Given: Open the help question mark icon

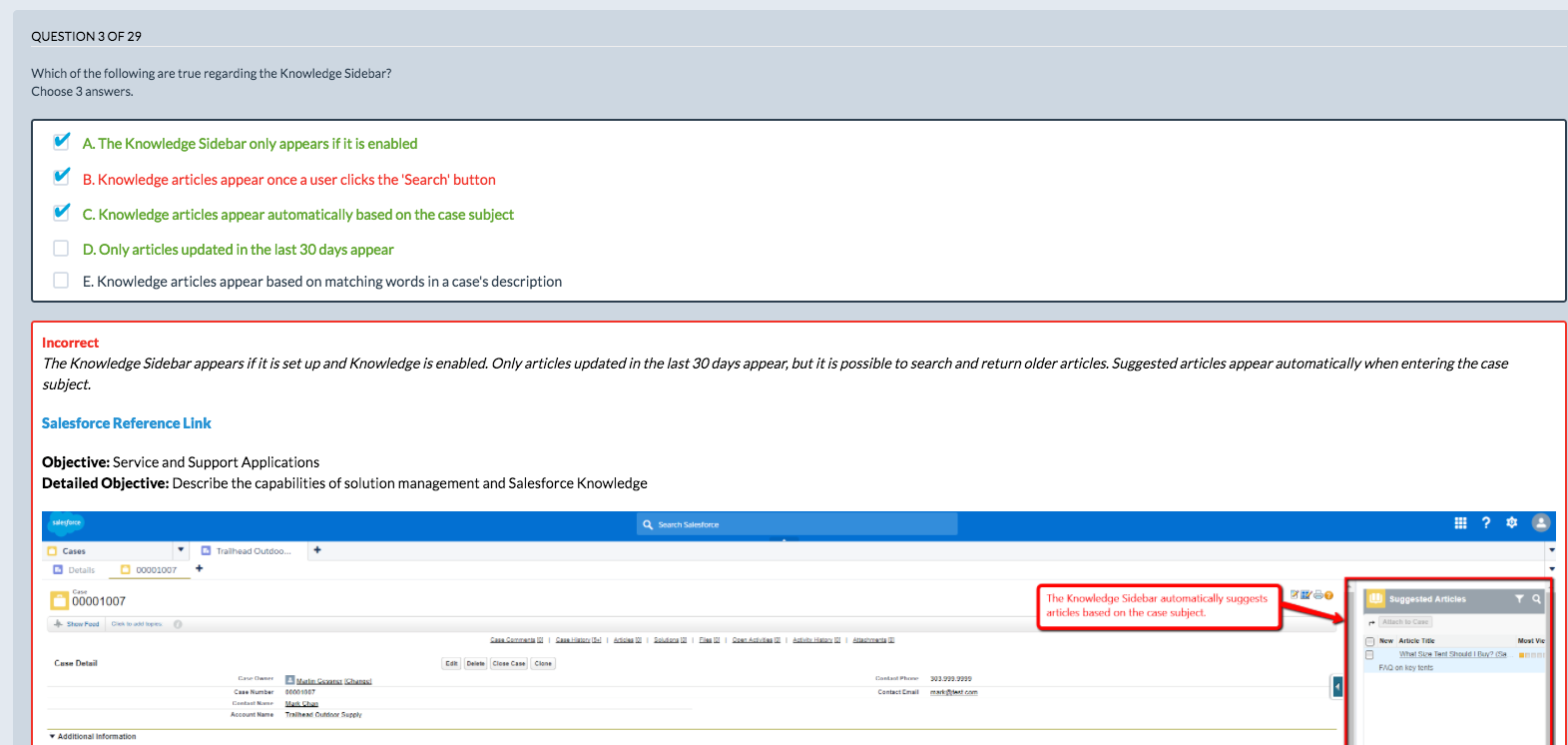Looking at the screenshot, I should click(1486, 522).
